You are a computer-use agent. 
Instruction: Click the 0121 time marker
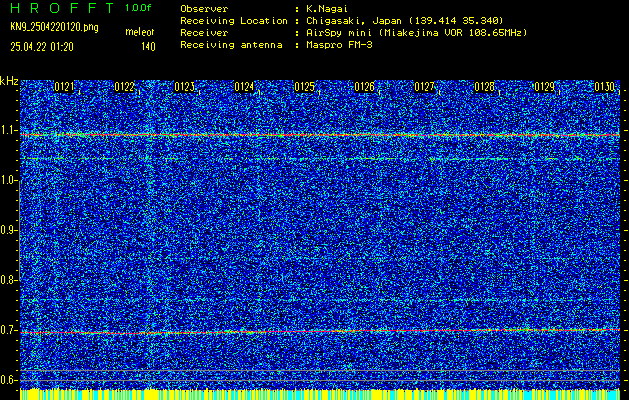(64, 87)
